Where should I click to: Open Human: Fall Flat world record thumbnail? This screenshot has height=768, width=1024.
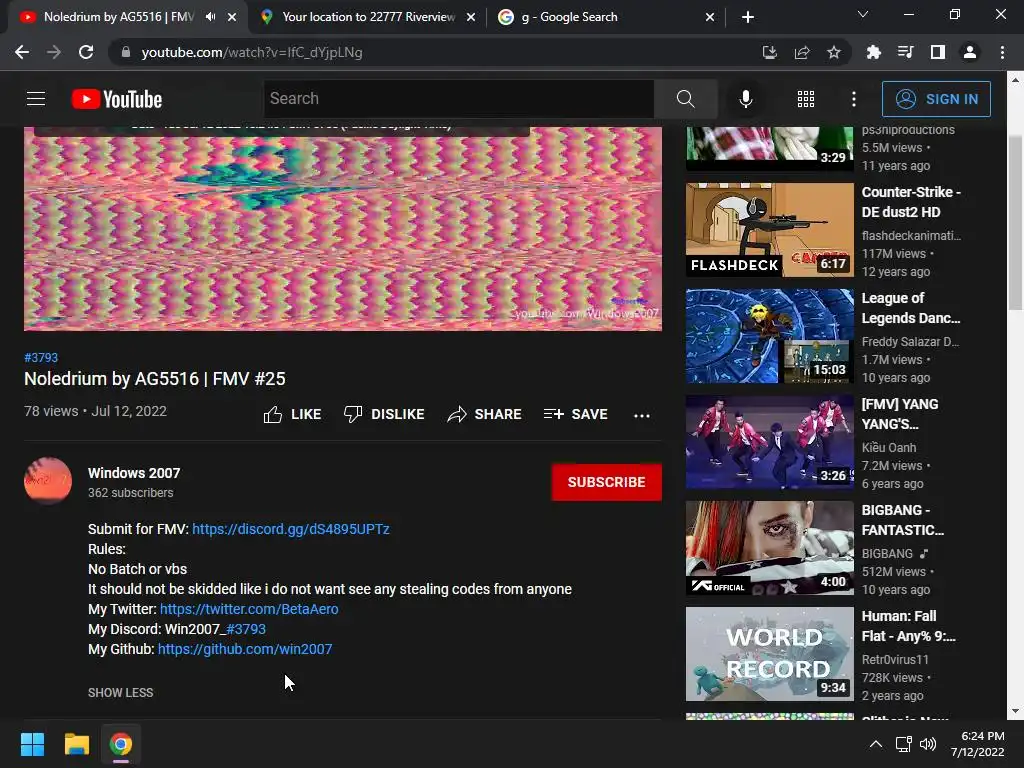[770, 654]
